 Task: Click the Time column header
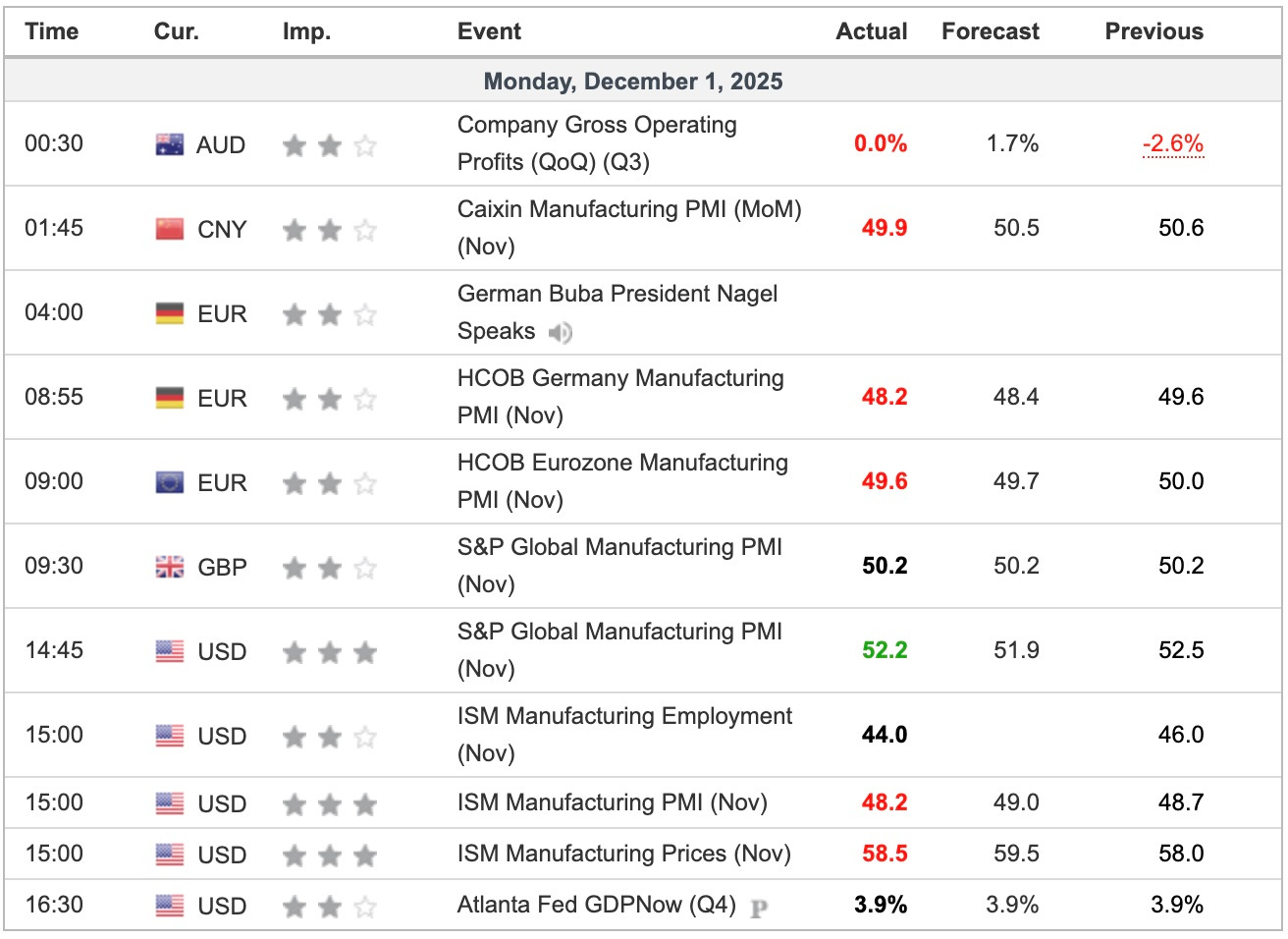click(x=52, y=31)
